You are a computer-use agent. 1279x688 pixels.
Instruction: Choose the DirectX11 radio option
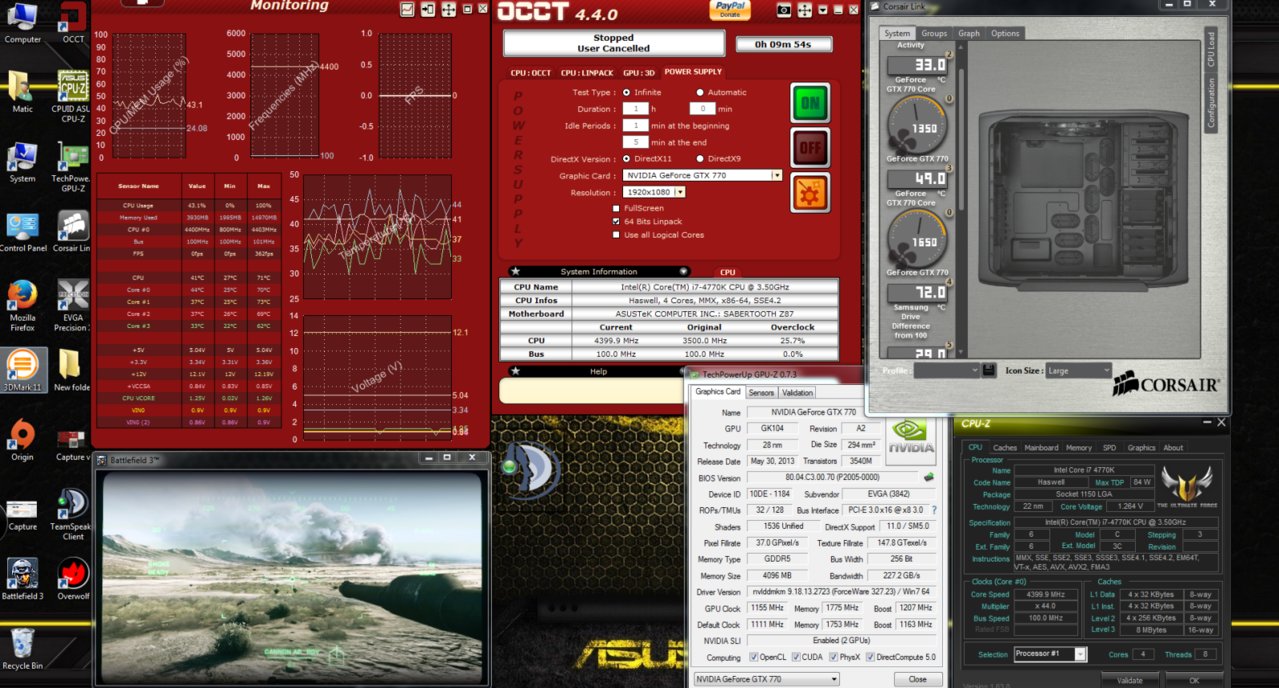(x=627, y=159)
